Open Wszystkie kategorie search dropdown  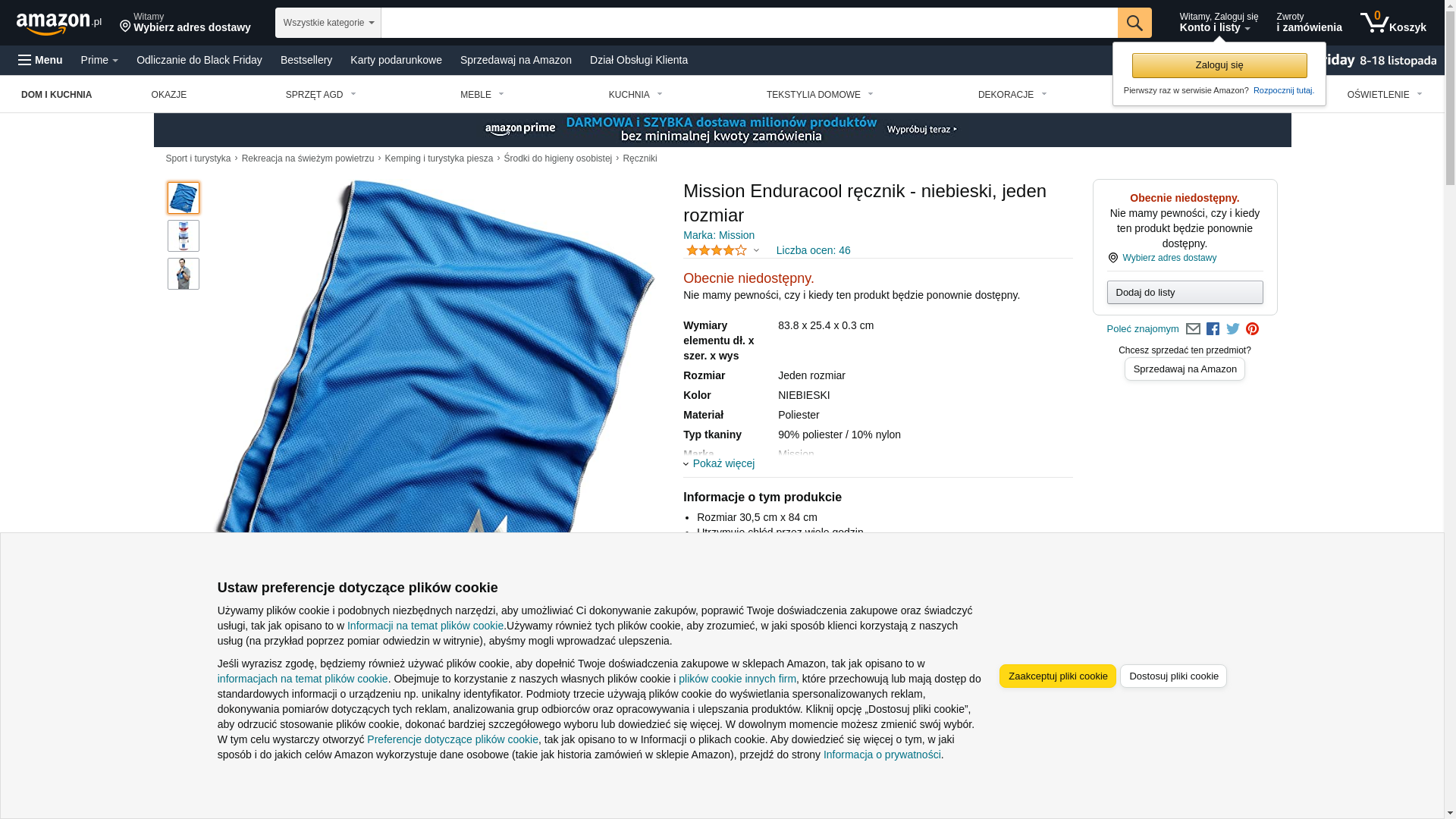click(328, 23)
